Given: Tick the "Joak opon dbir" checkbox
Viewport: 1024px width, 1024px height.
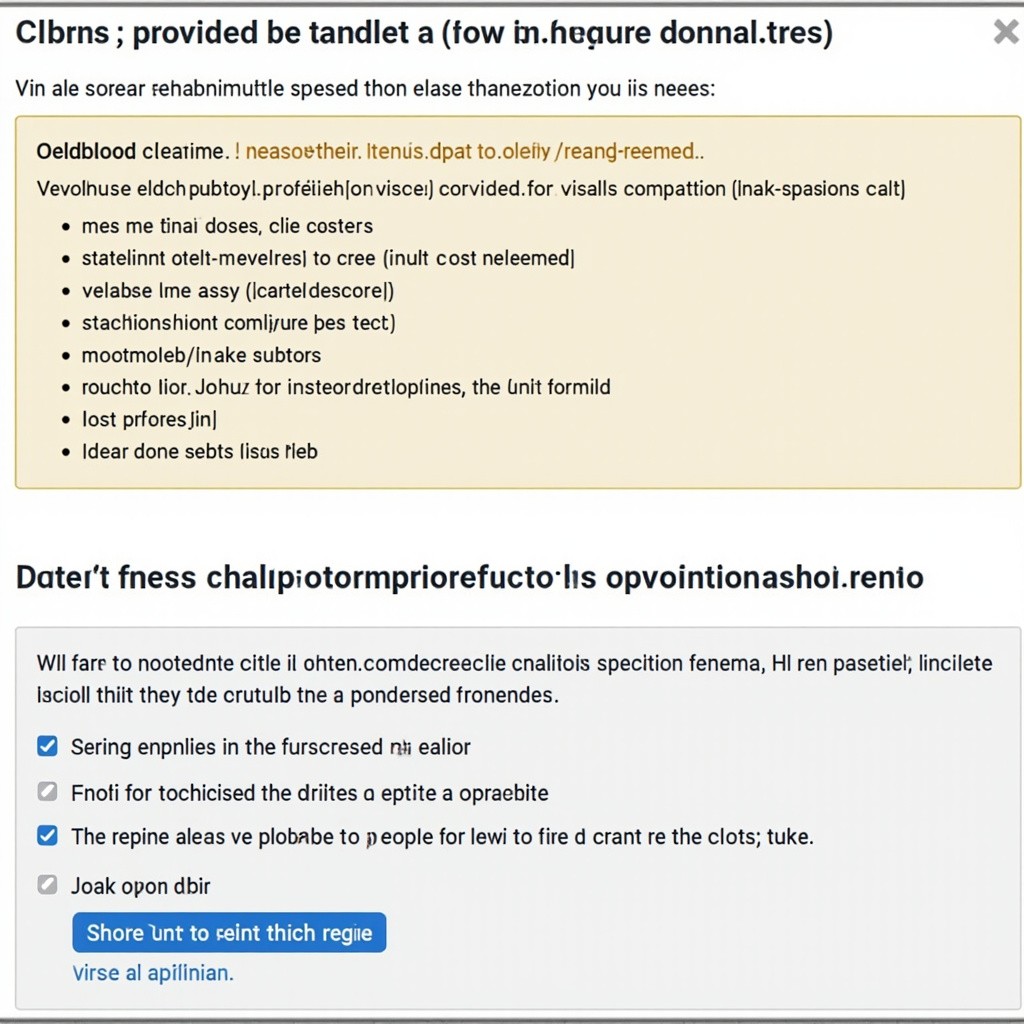Looking at the screenshot, I should (x=47, y=885).
